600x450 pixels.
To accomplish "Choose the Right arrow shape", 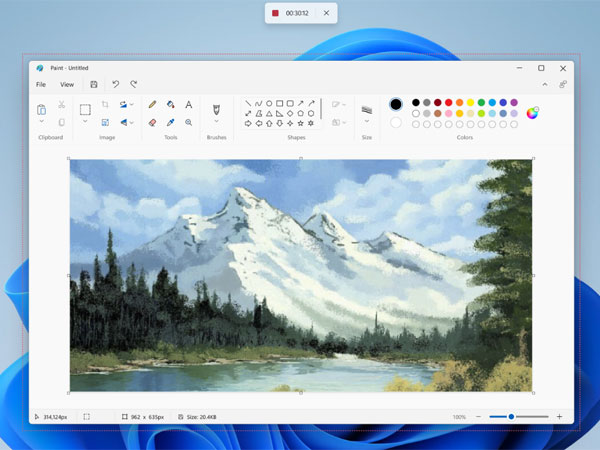I will coord(248,123).
